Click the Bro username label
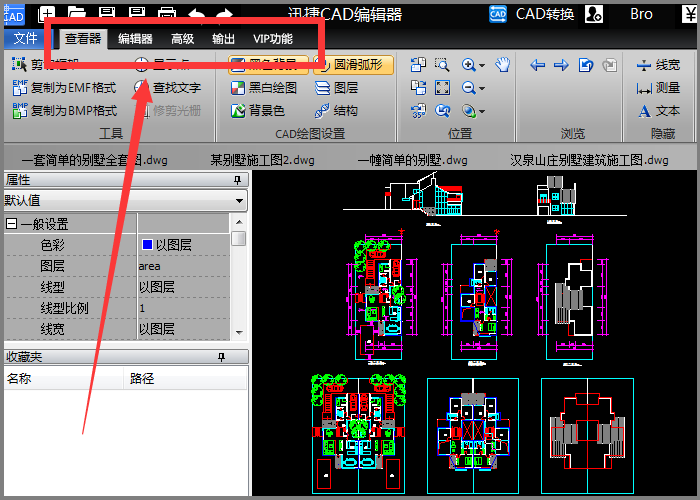This screenshot has width=700, height=500. point(641,14)
